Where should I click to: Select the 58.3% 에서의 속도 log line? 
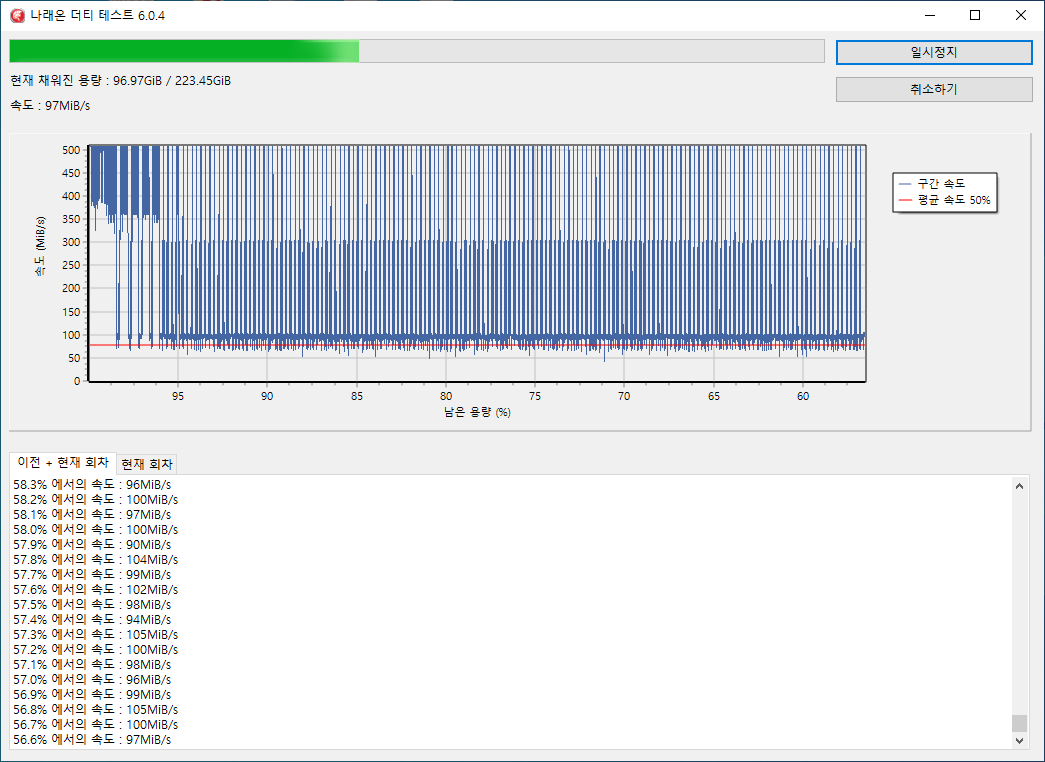point(92,485)
